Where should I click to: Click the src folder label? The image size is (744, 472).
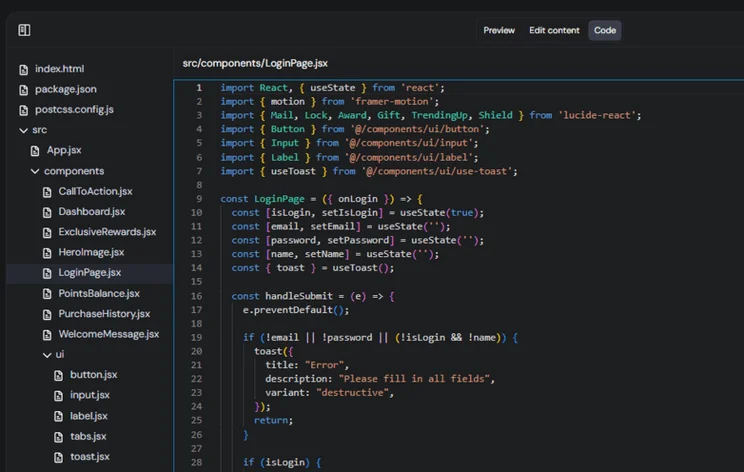(39, 130)
